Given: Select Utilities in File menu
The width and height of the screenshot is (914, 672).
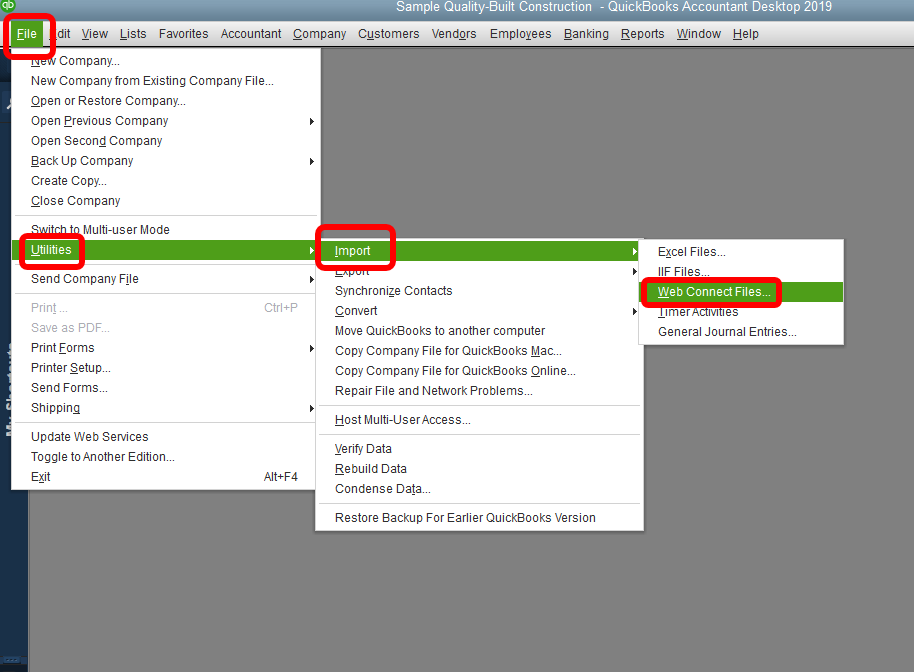Looking at the screenshot, I should pyautogui.click(x=51, y=250).
